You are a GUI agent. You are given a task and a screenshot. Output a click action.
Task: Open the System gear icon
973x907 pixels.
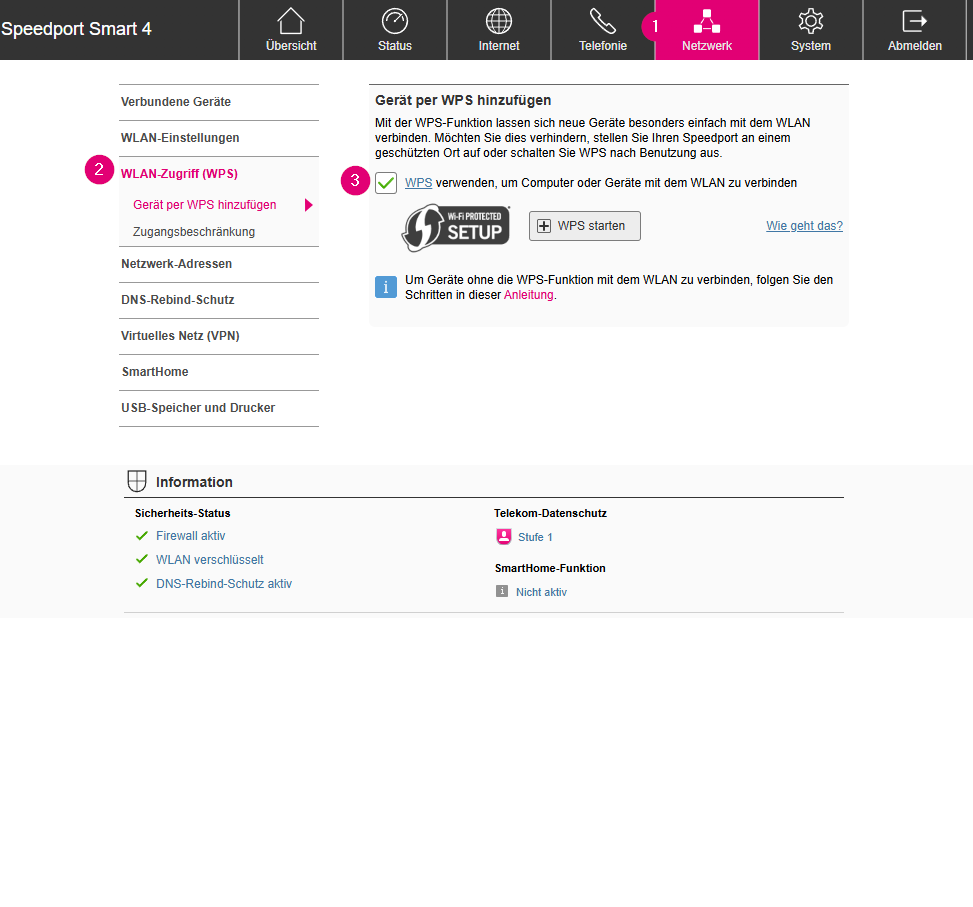(810, 22)
